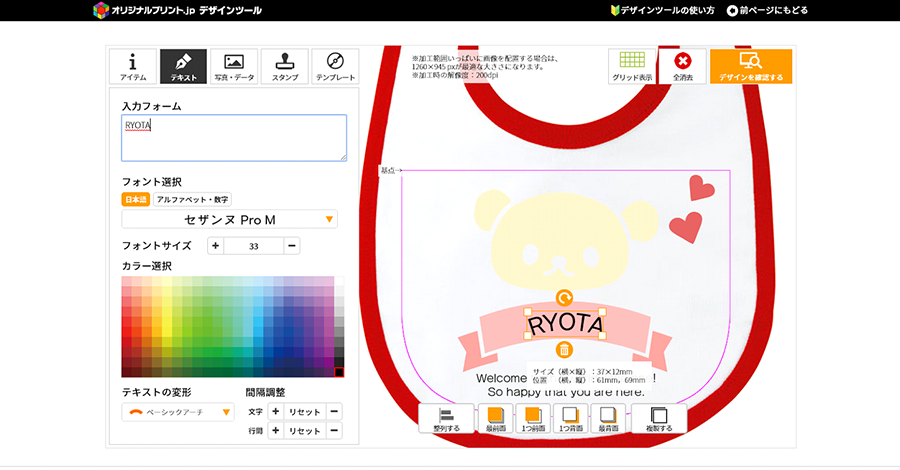Toggle grid display with グリッド表示
The width and height of the screenshot is (900, 470).
[632, 67]
